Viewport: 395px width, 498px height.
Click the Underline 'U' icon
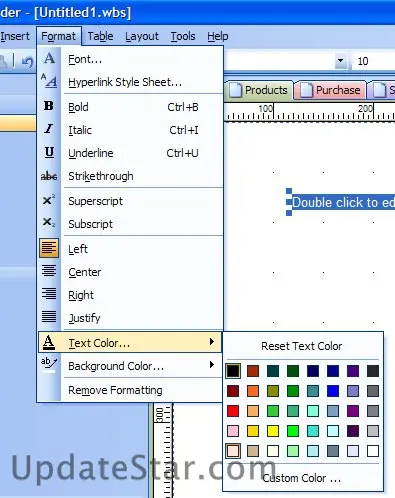[49, 152]
